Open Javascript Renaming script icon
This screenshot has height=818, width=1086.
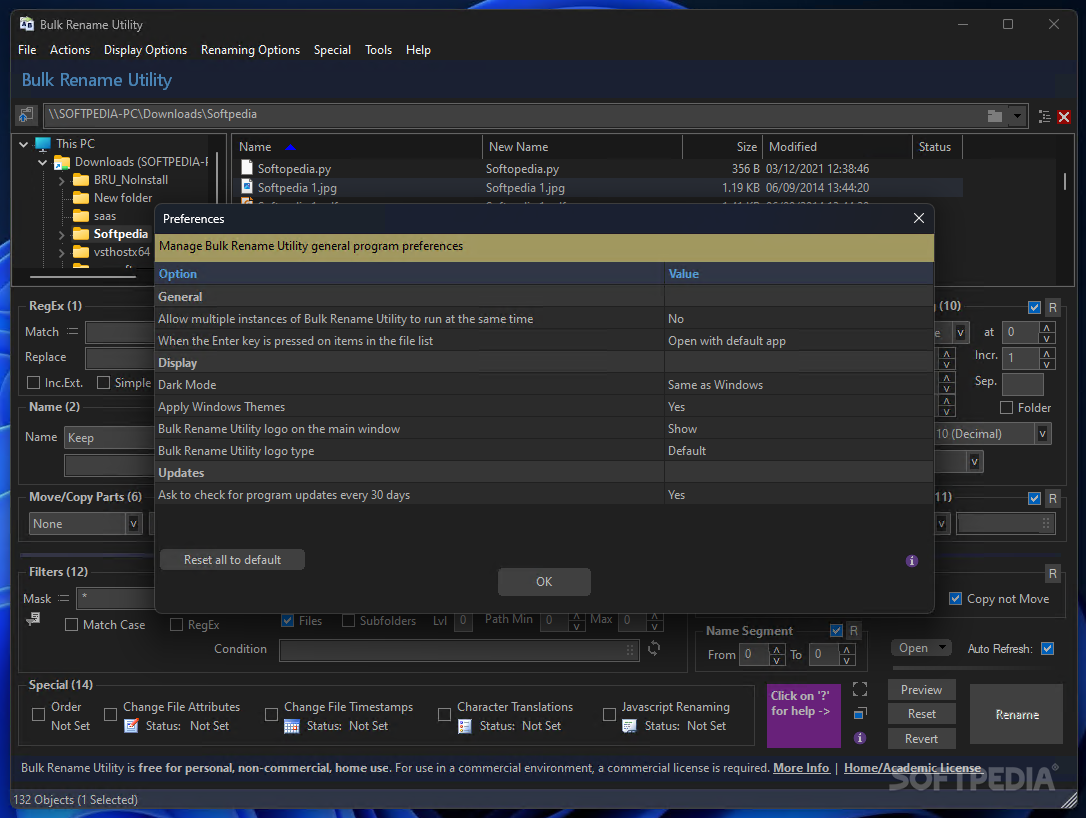pyautogui.click(x=629, y=726)
